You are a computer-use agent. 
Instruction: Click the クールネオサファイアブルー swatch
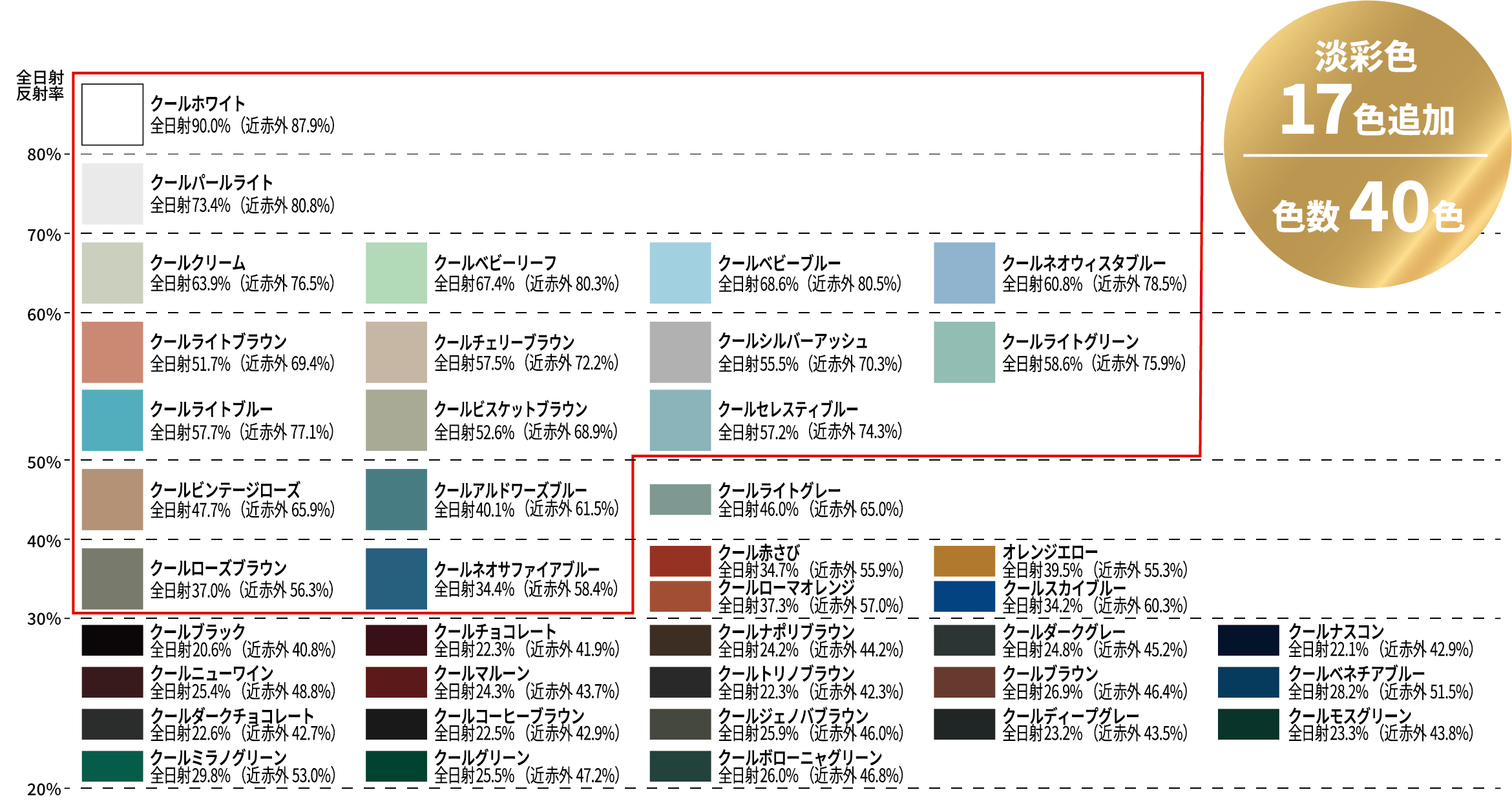tap(396, 579)
